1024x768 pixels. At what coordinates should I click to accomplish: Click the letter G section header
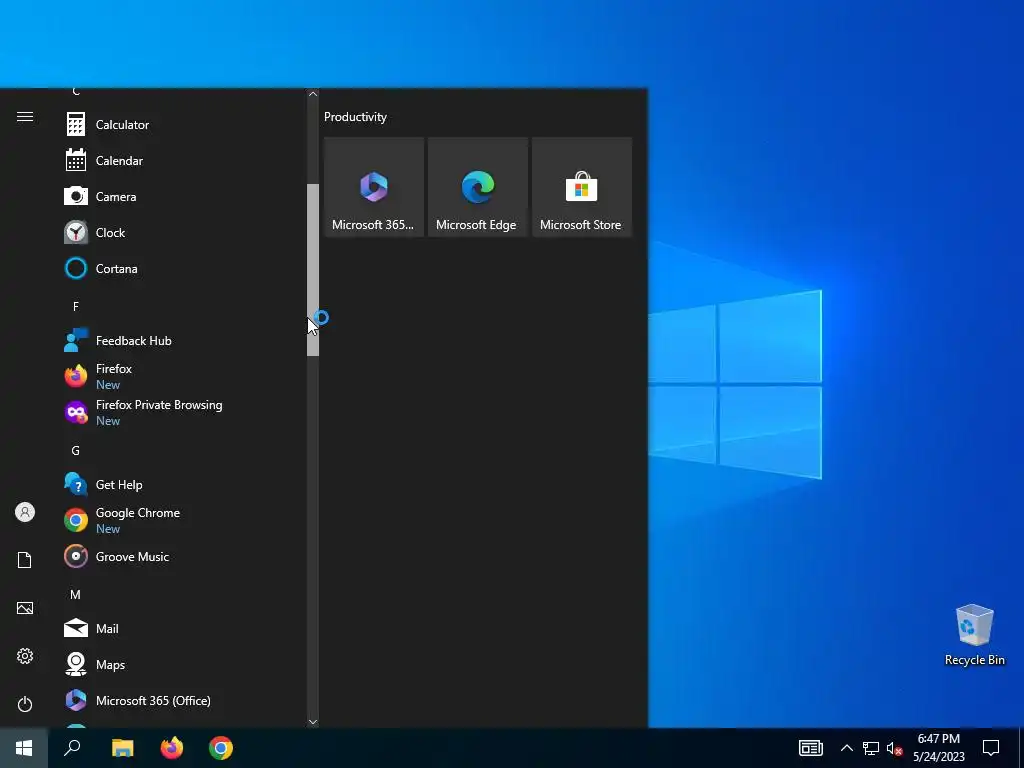(76, 451)
